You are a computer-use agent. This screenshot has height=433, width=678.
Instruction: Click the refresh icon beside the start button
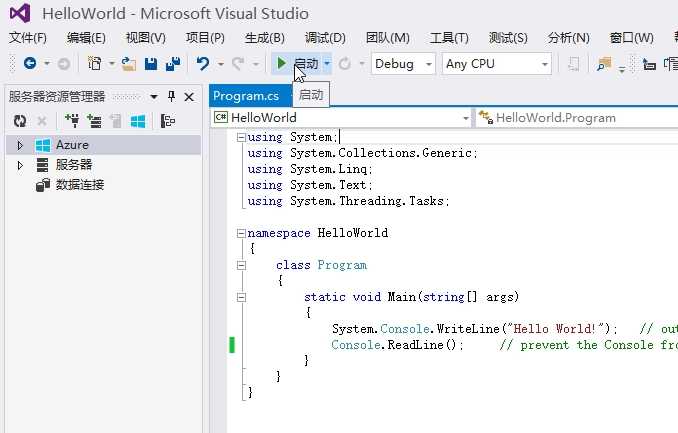click(x=345, y=64)
